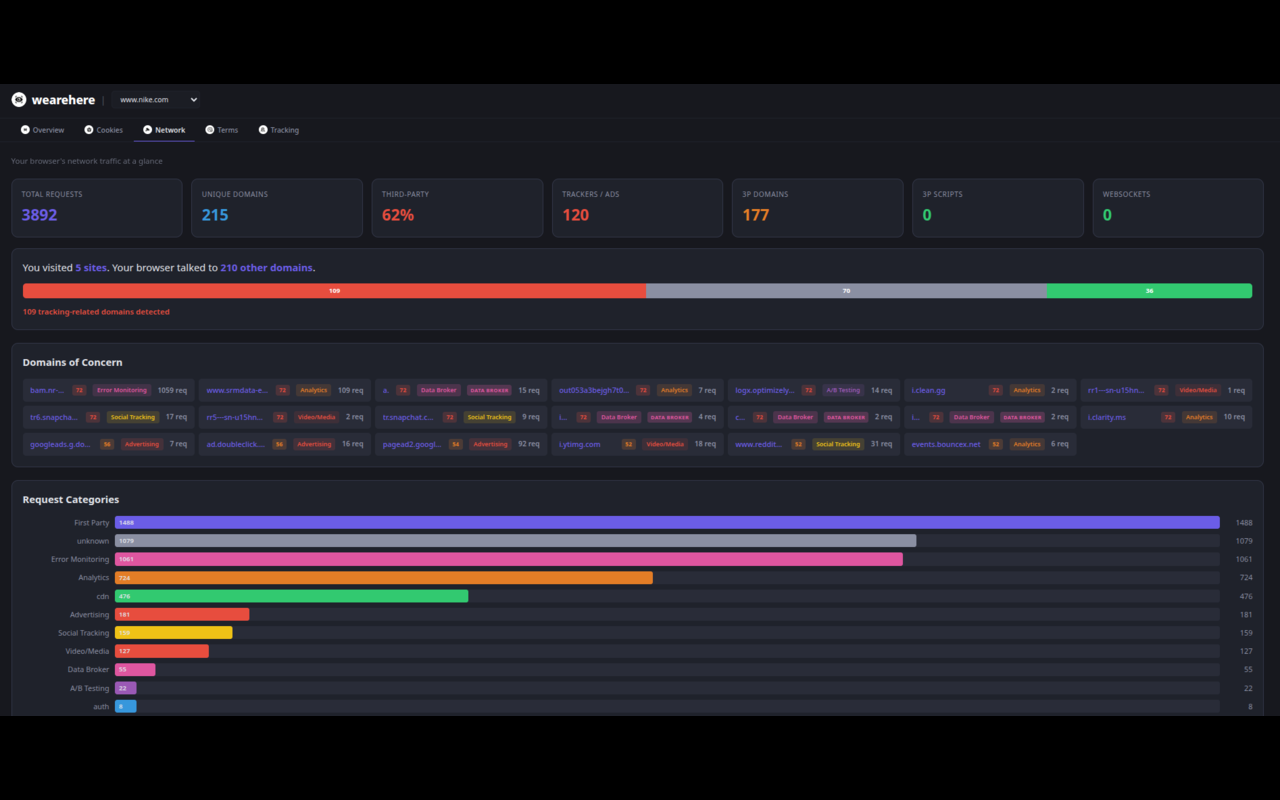Click the gray 70 bar segment
1280x800 pixels.
[x=846, y=291]
